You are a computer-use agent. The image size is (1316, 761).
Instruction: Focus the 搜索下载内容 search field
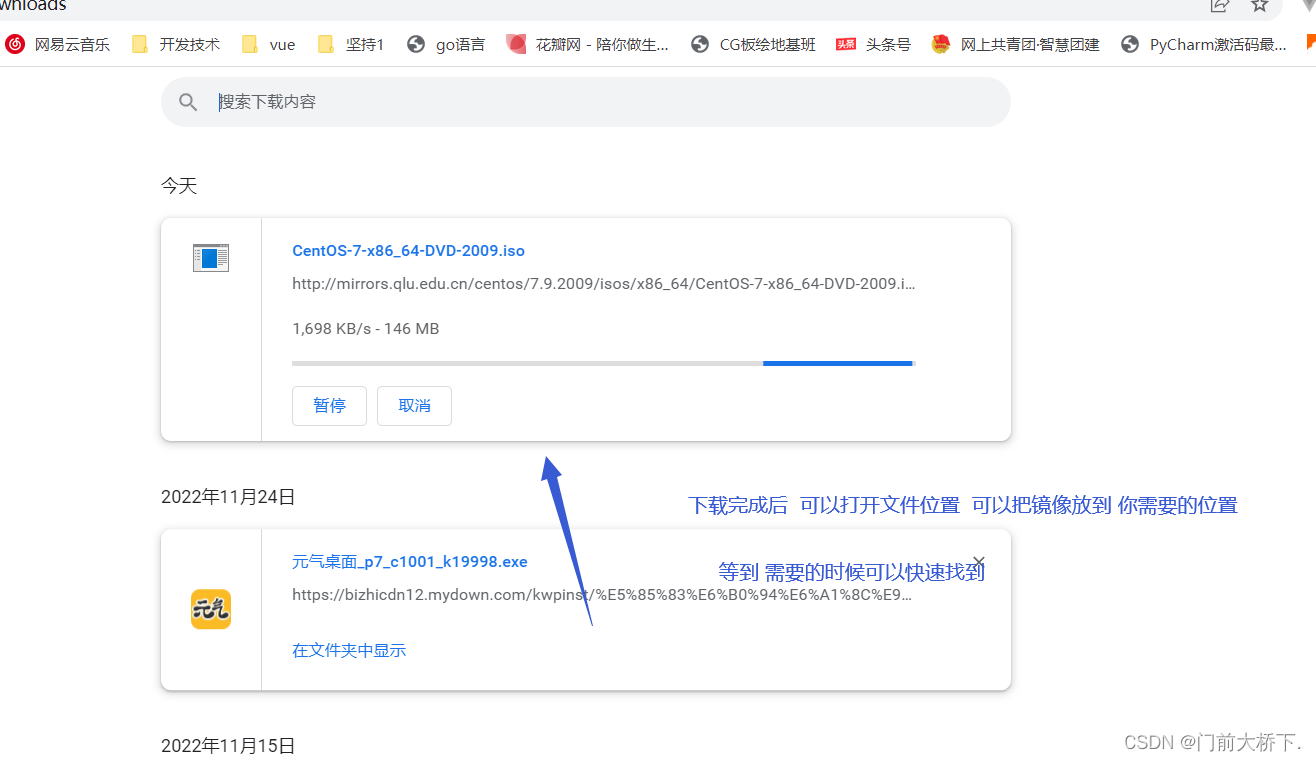click(x=585, y=102)
